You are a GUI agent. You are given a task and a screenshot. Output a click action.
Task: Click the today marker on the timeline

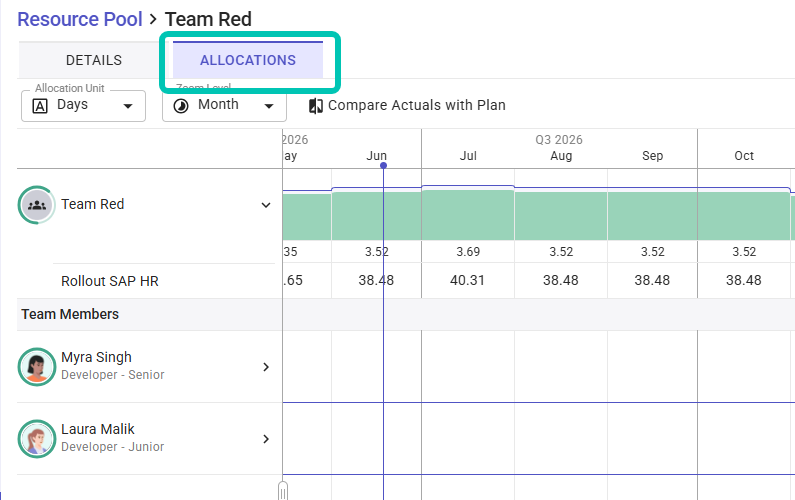(x=383, y=165)
